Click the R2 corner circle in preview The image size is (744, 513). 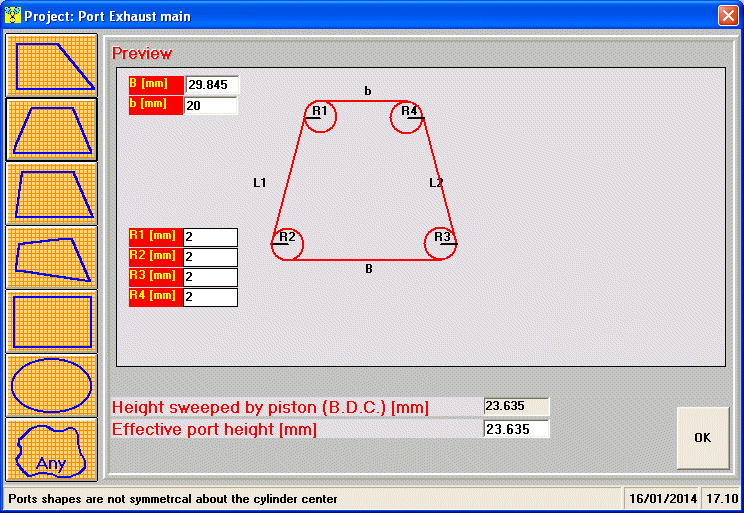[x=287, y=244]
